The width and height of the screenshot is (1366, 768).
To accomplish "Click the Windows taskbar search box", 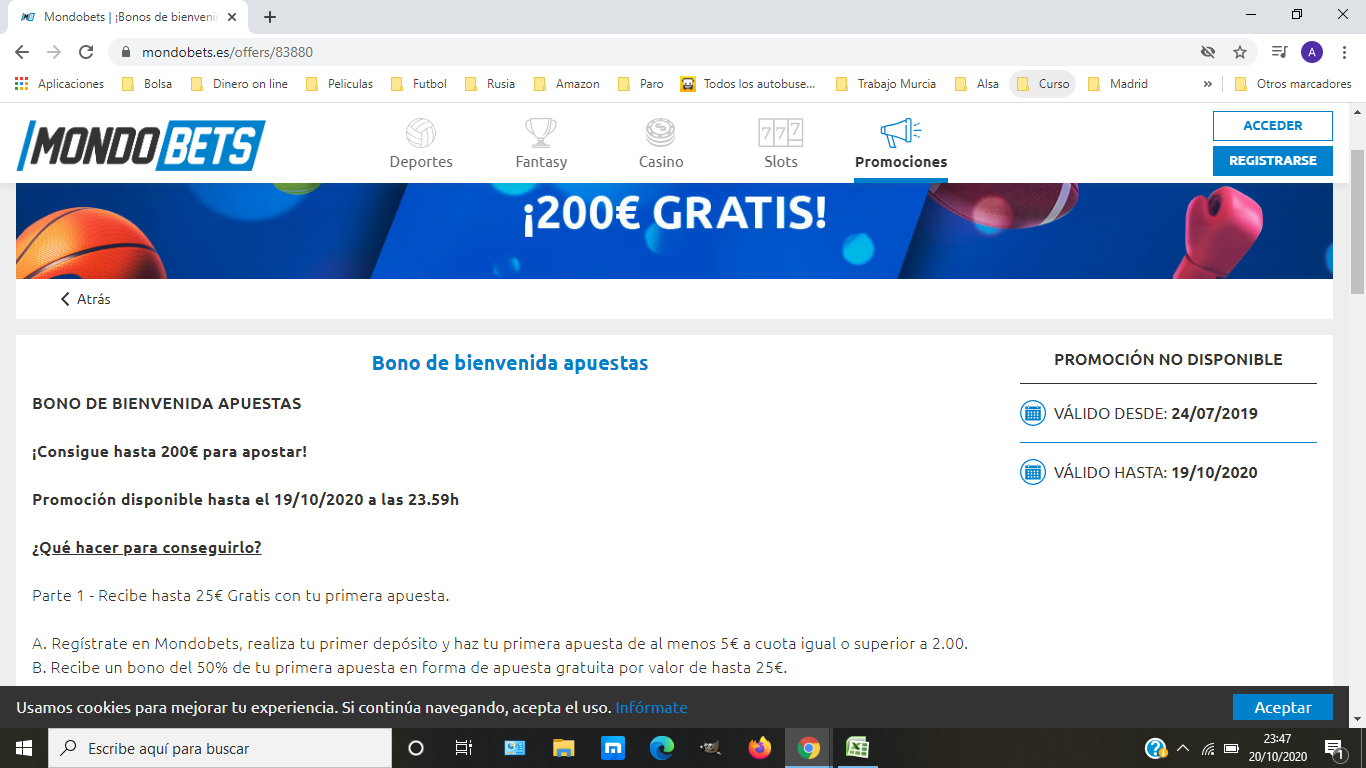I will (220, 748).
